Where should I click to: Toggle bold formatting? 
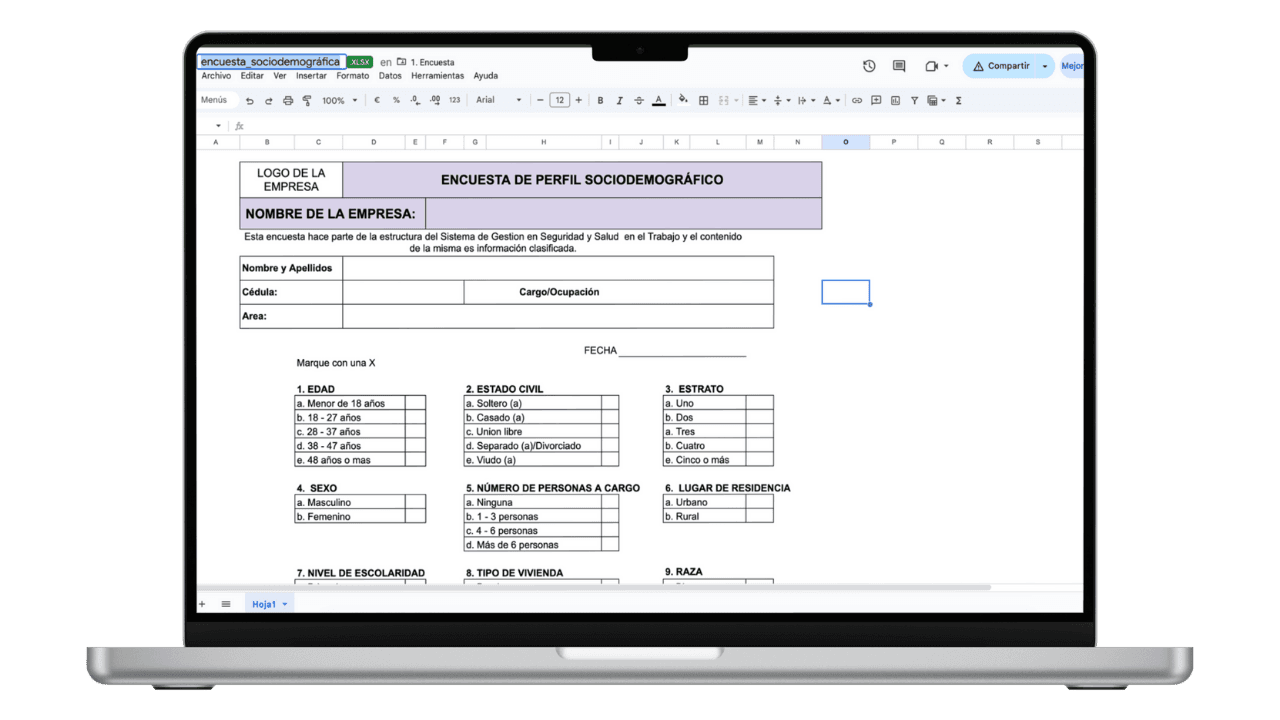(600, 100)
